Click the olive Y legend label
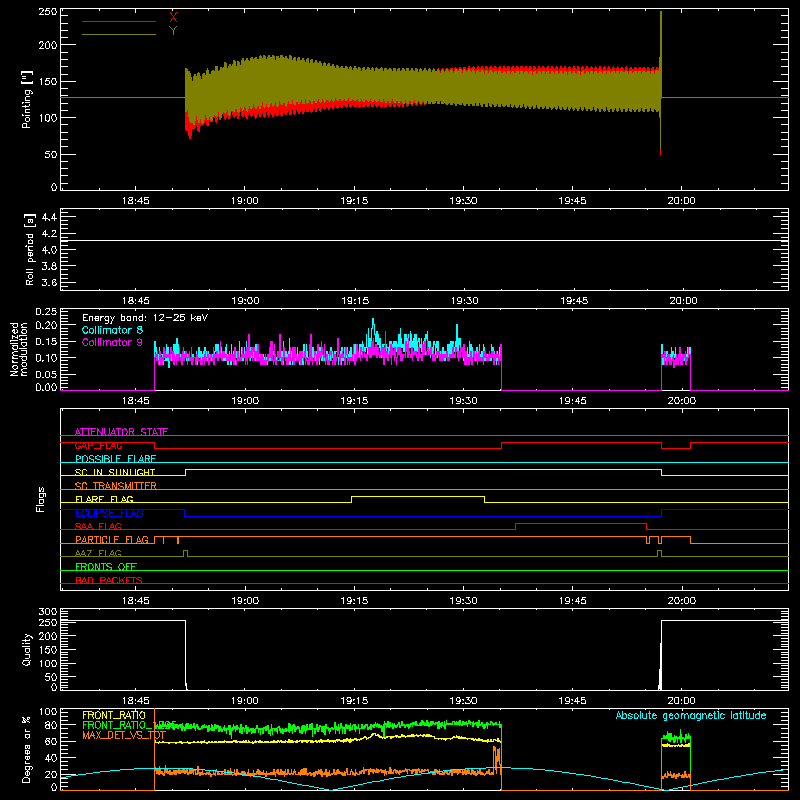800x800 pixels. [173, 30]
